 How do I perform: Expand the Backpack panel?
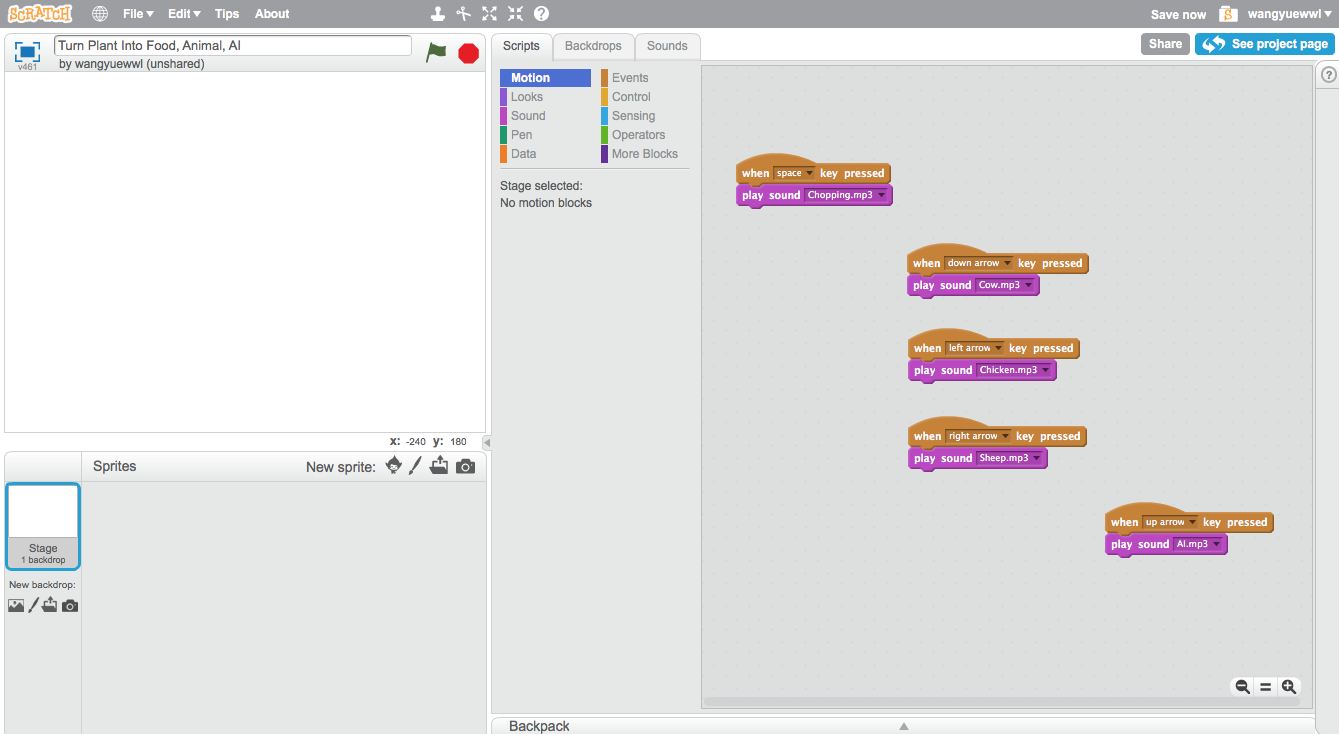pyautogui.click(x=903, y=726)
